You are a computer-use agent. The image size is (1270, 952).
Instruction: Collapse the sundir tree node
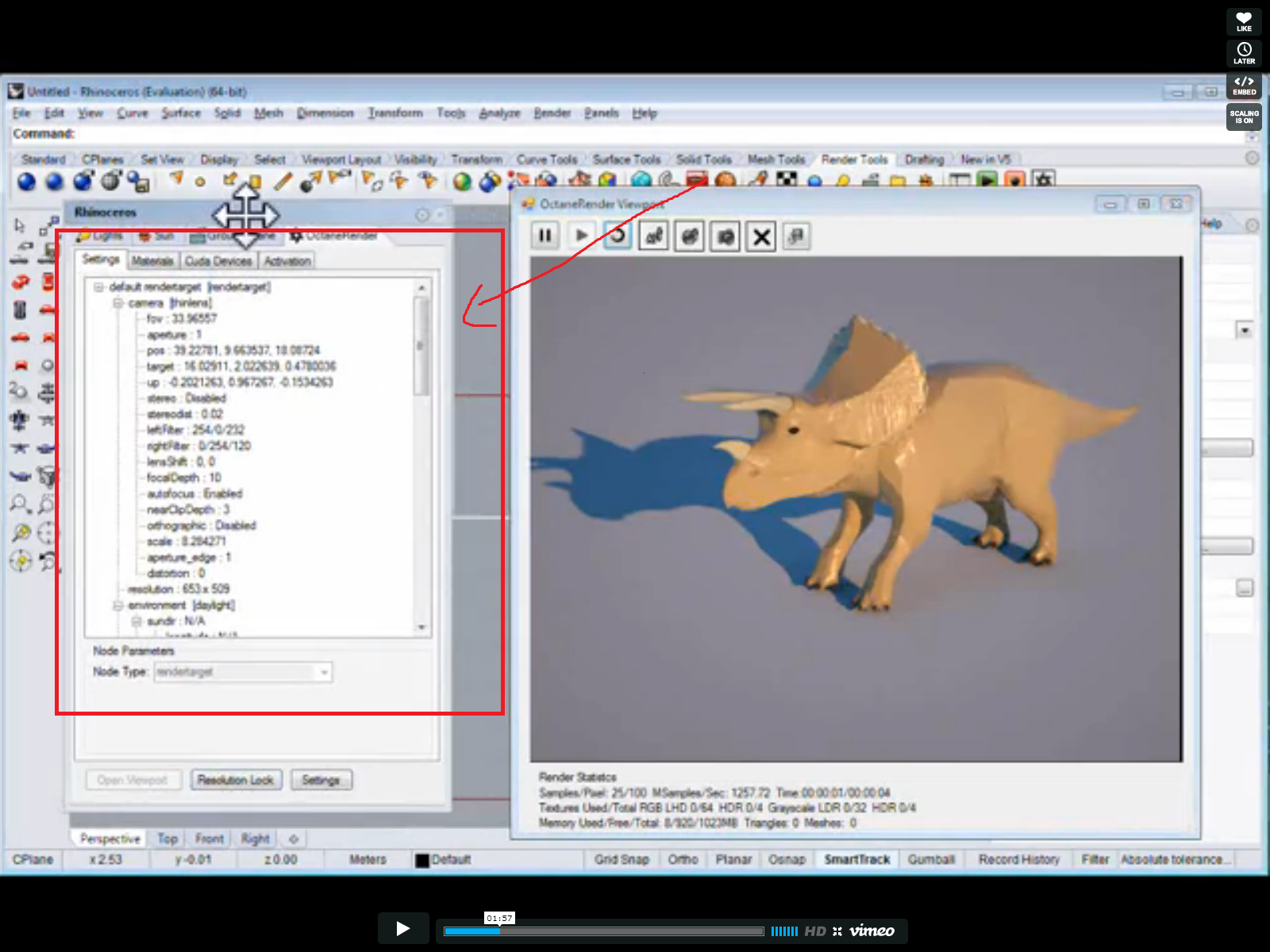pos(136,621)
